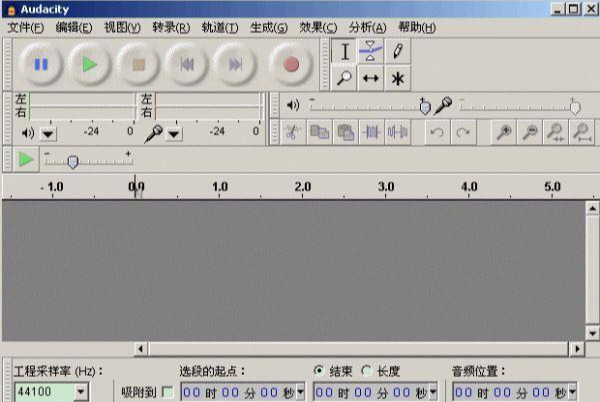The image size is (600, 402).
Task: Open the 轨道(T) menu
Action: pos(220,28)
